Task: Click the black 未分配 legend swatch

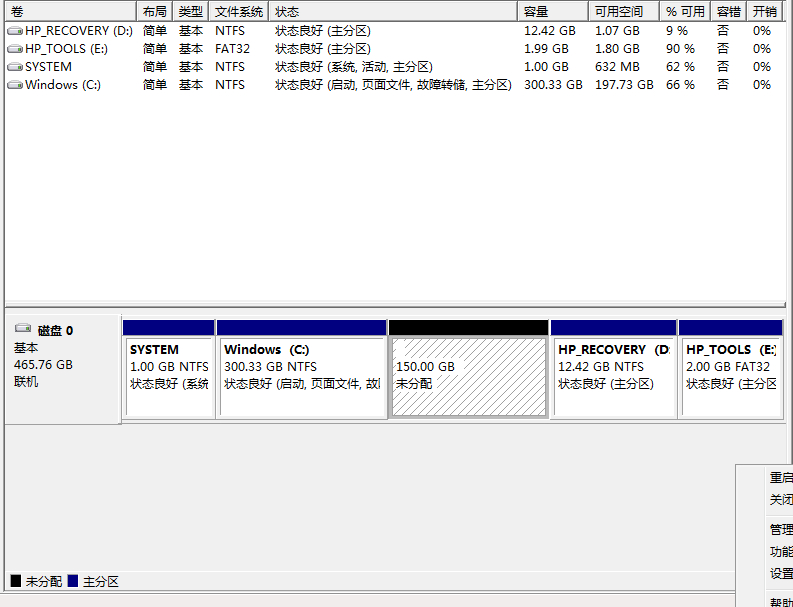Action: (x=16, y=581)
